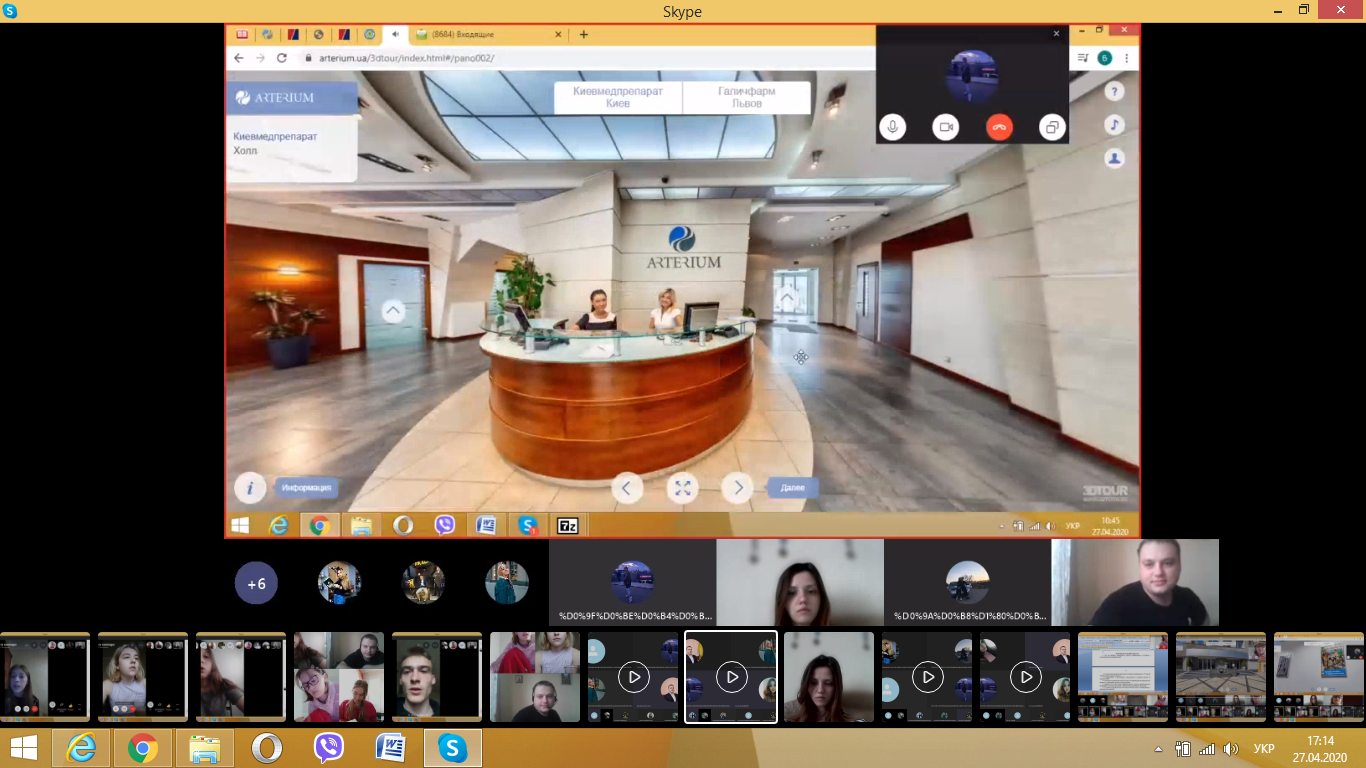Click the 'Информация' label button
This screenshot has height=768, width=1366.
click(306, 488)
